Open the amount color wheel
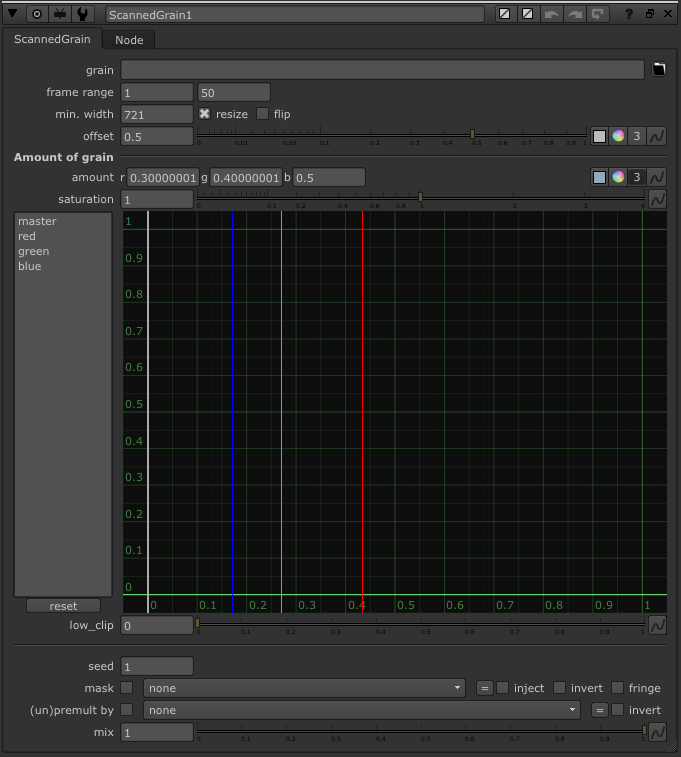Viewport: 681px width, 757px height. 618,177
